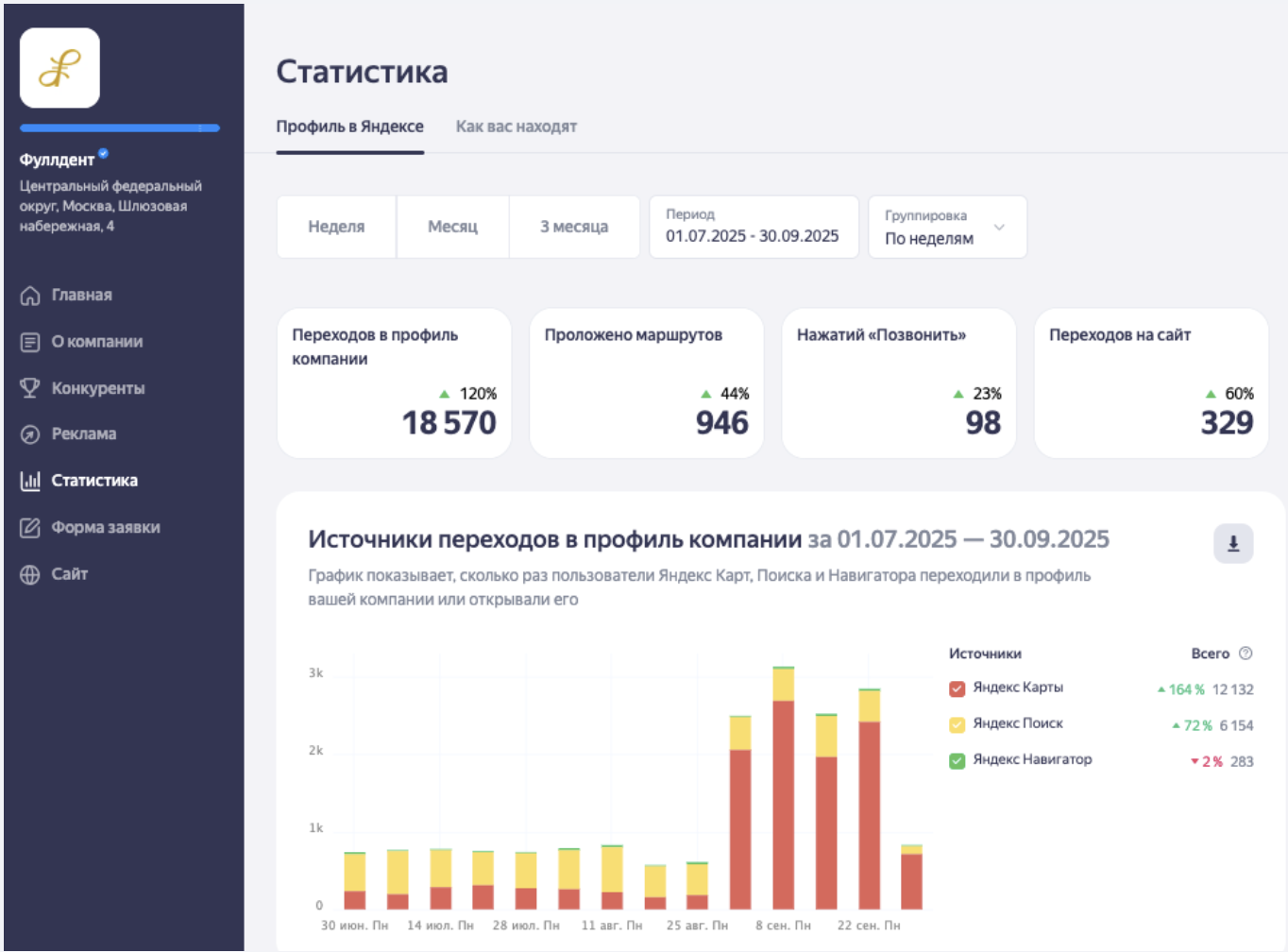Click the 12 132 total for Яндекс Карты
1288x952 pixels.
coord(1232,689)
